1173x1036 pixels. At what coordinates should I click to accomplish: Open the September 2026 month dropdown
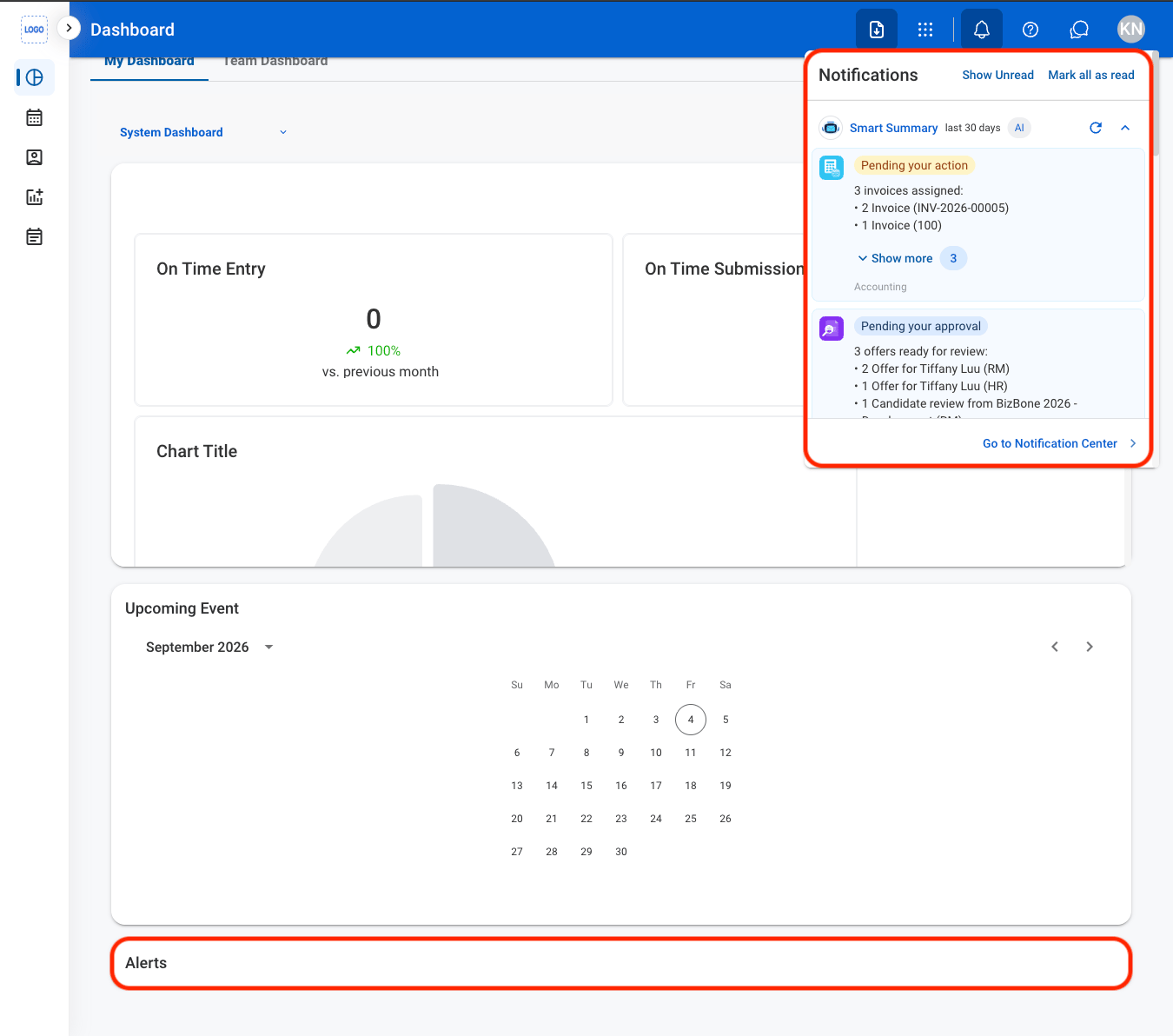[209, 647]
